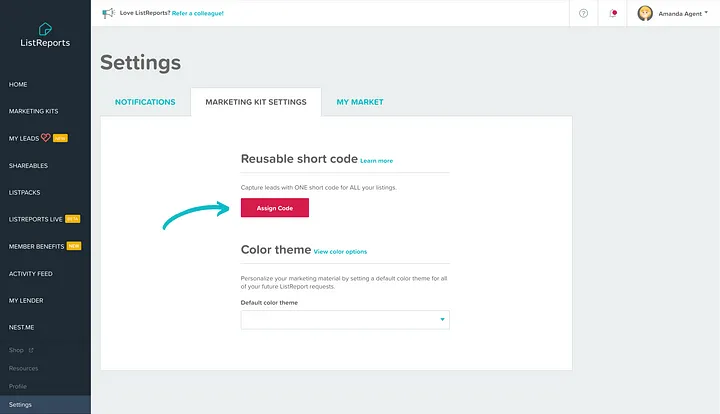Screen dimensions: 720x414
Task: Go to Marketing Kits in sidebar
Action: click(32, 111)
